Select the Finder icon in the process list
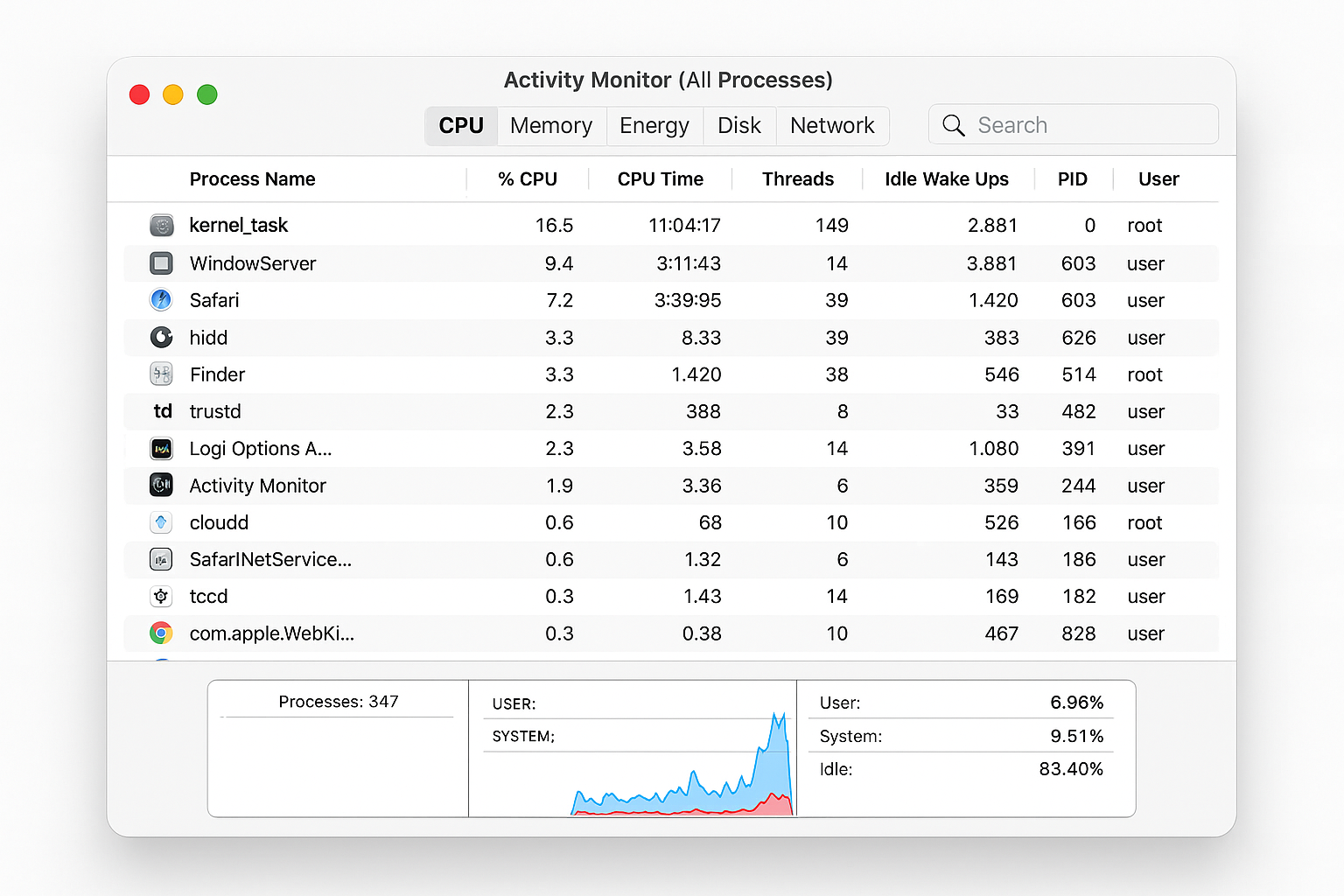1344x896 pixels. pyautogui.click(x=161, y=374)
